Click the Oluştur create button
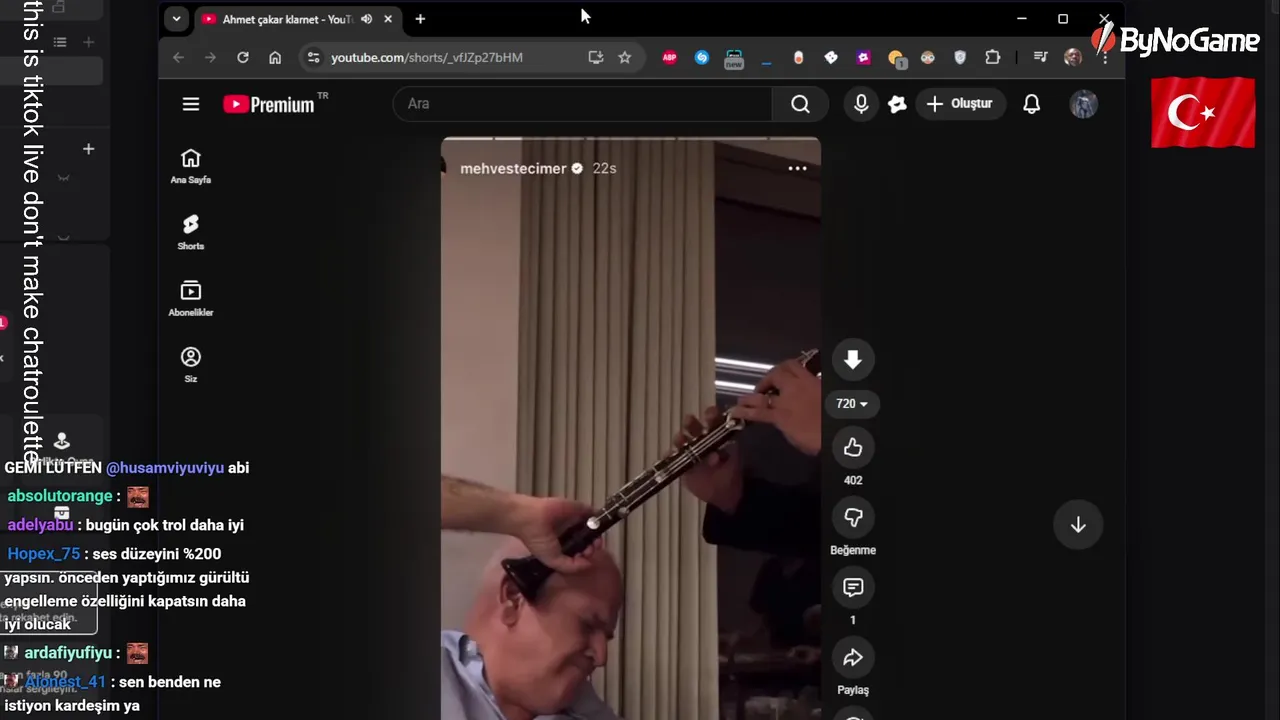 click(x=960, y=104)
